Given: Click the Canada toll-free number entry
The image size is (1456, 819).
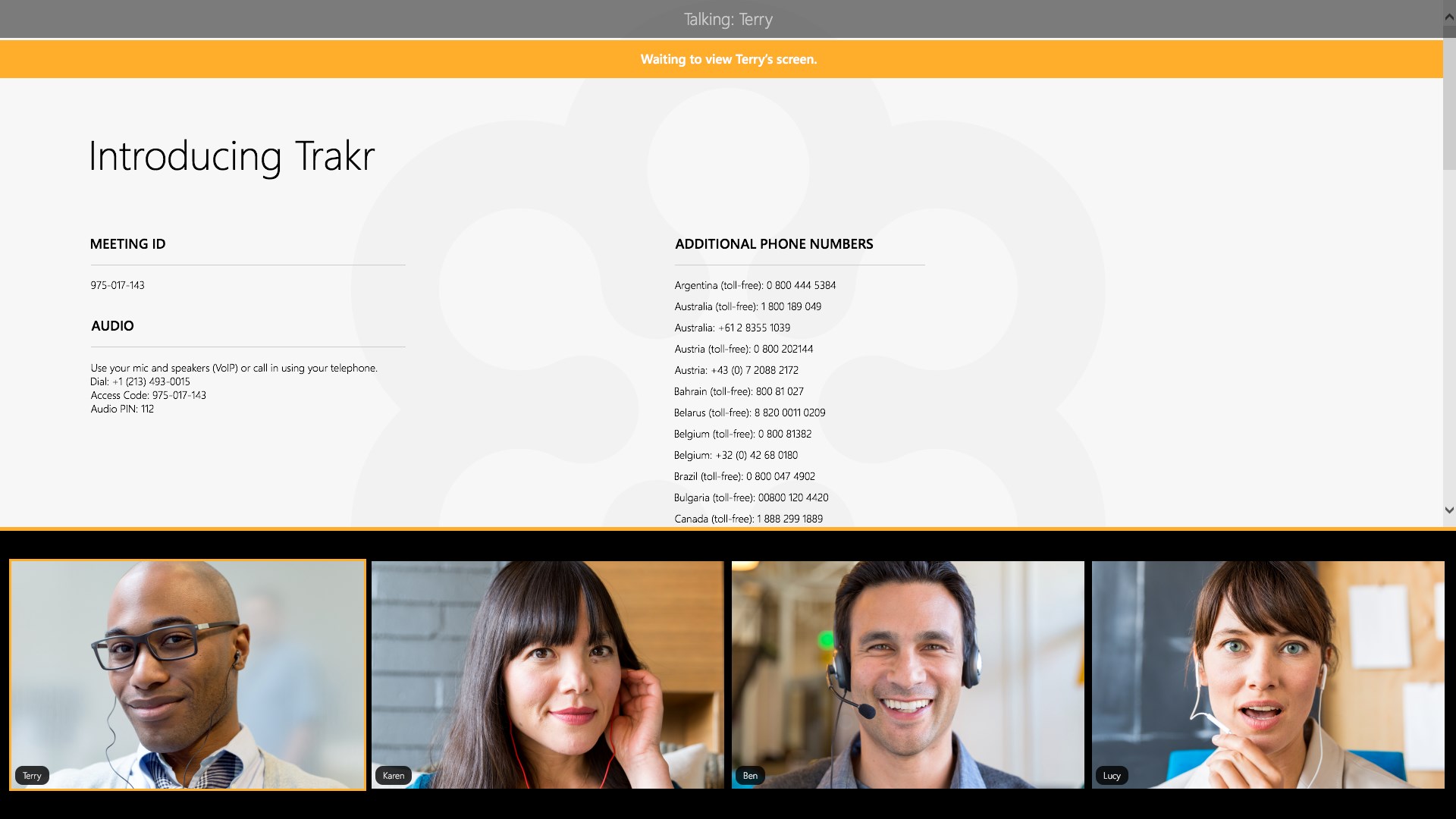Looking at the screenshot, I should coord(748,519).
